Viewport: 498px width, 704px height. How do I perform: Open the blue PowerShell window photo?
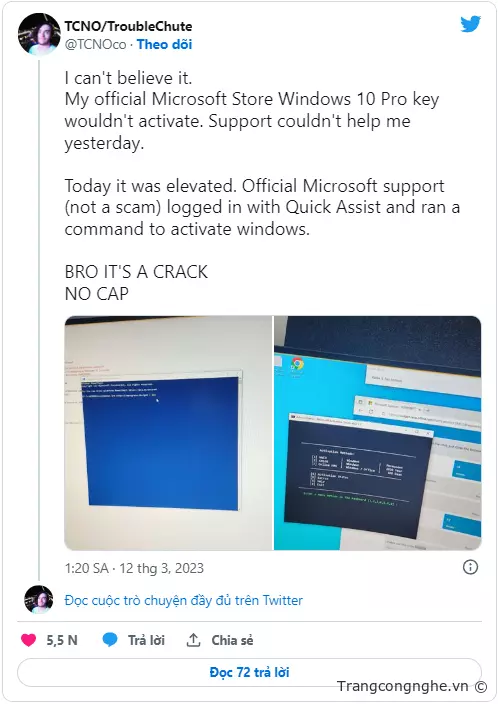[x=168, y=433]
